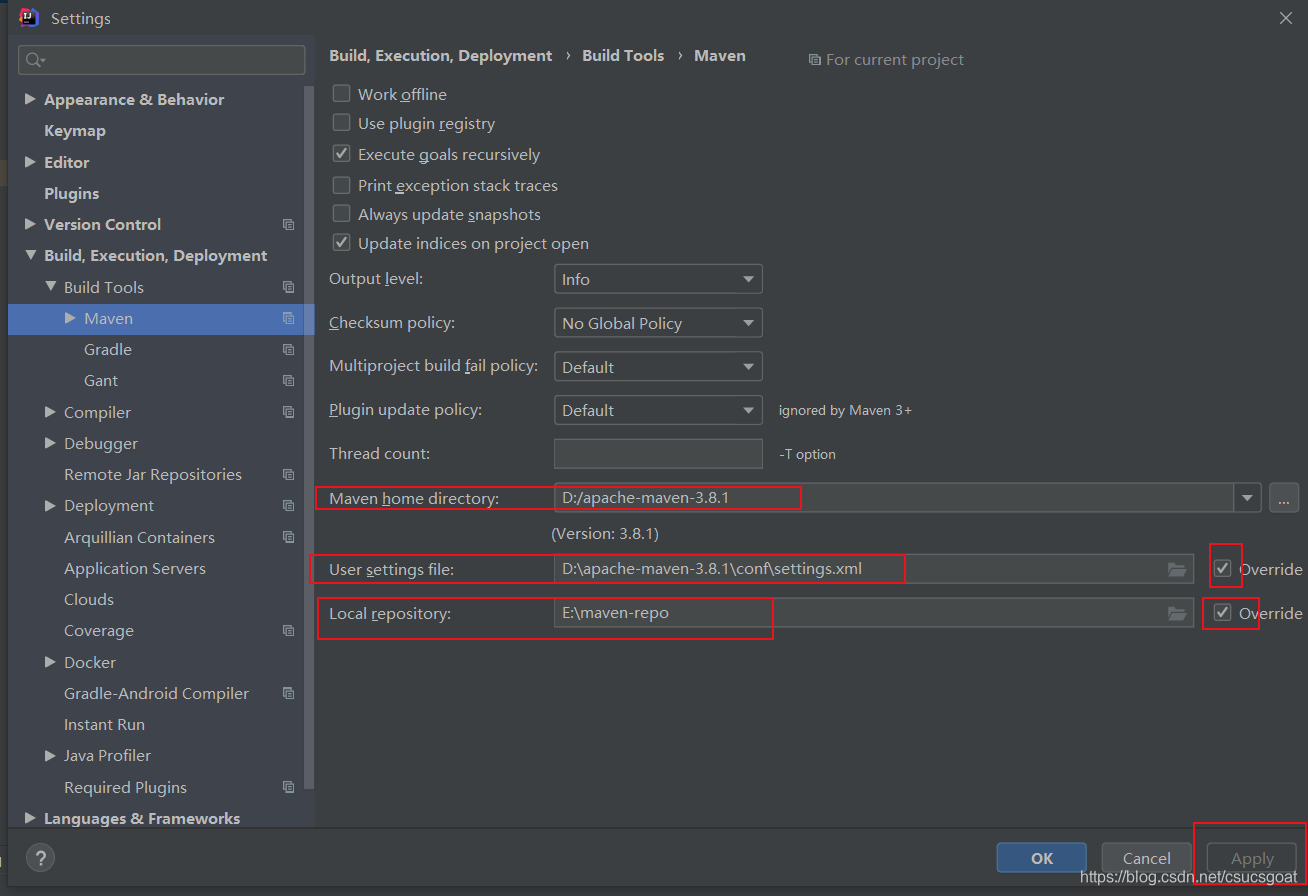Open the Output level dropdown
The height and width of the screenshot is (896, 1308).
click(x=658, y=279)
